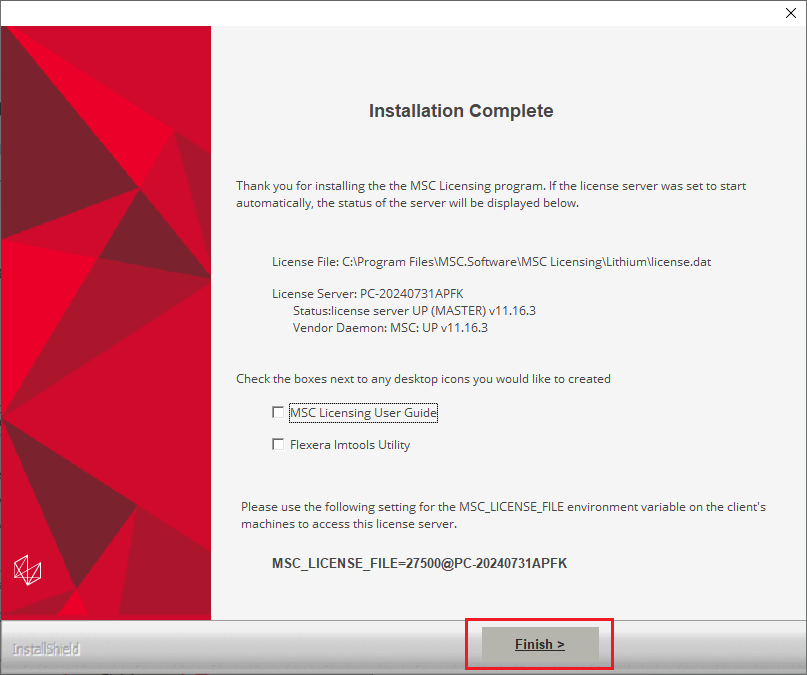Click the 'Thank you for installing' paragraph
This screenshot has width=807, height=675.
(x=491, y=194)
